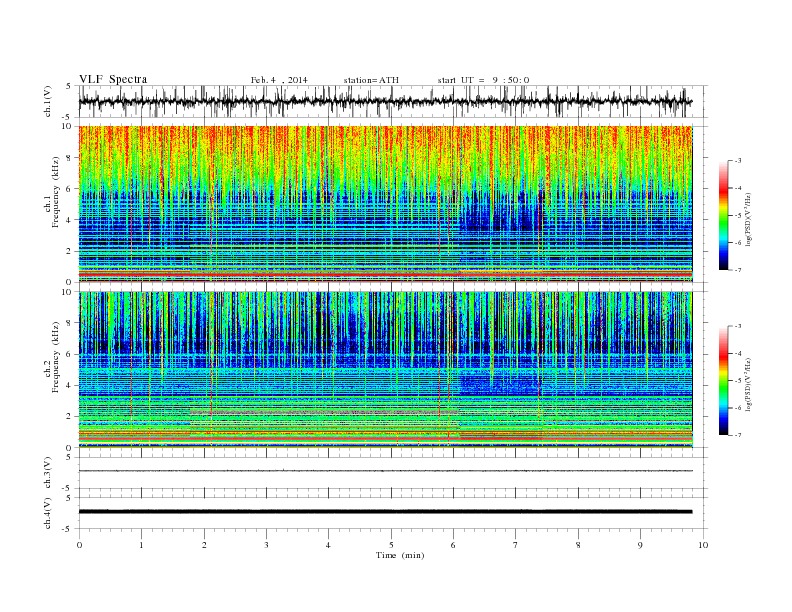
Task: Click the ch.3 flat waveform trace
Action: (x=385, y=471)
